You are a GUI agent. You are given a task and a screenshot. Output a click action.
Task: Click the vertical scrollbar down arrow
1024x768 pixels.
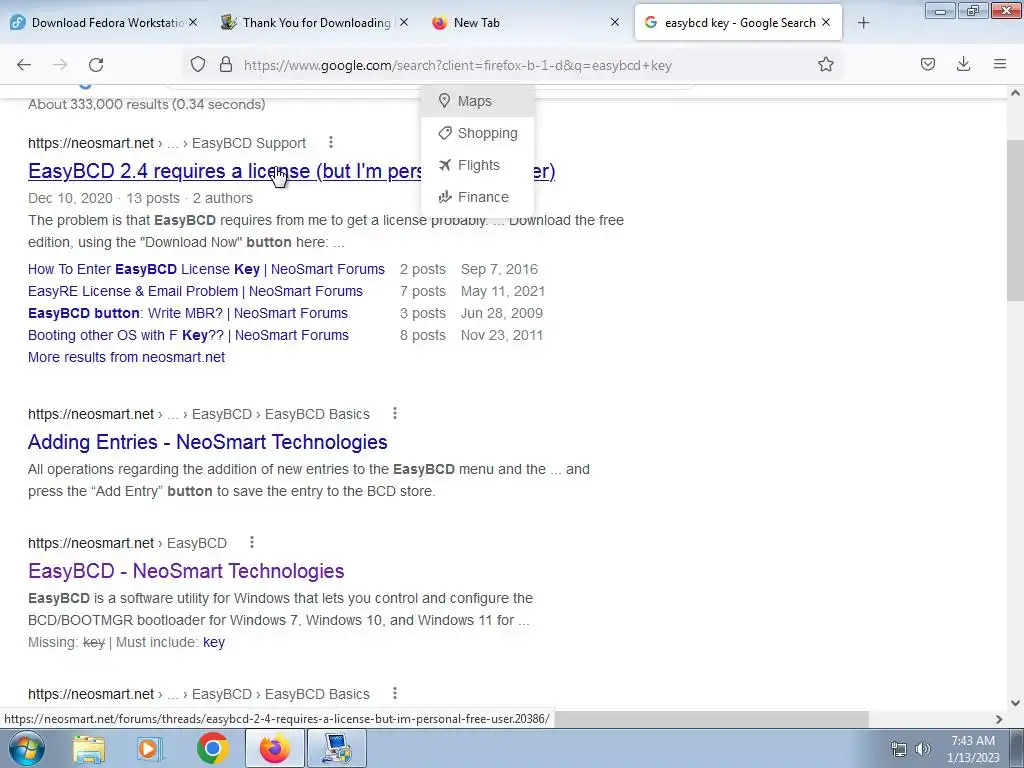tap(1015, 703)
